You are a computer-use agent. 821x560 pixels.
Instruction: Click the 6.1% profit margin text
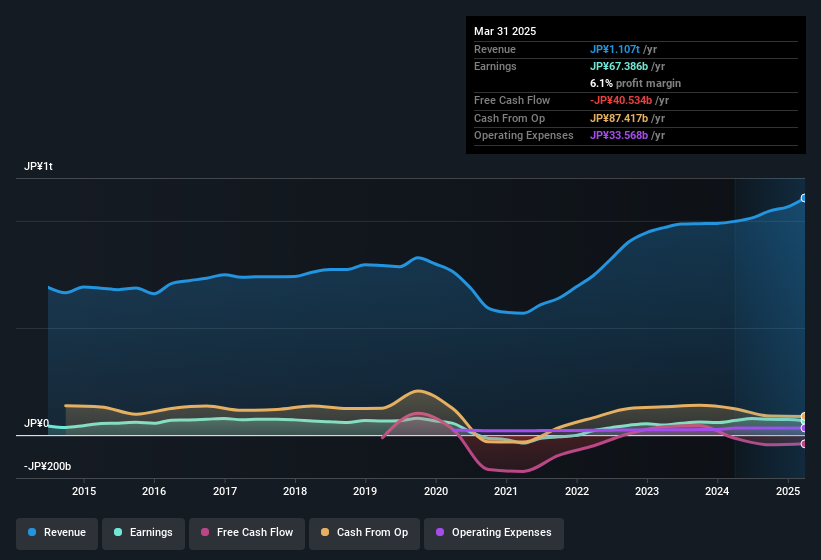[635, 83]
